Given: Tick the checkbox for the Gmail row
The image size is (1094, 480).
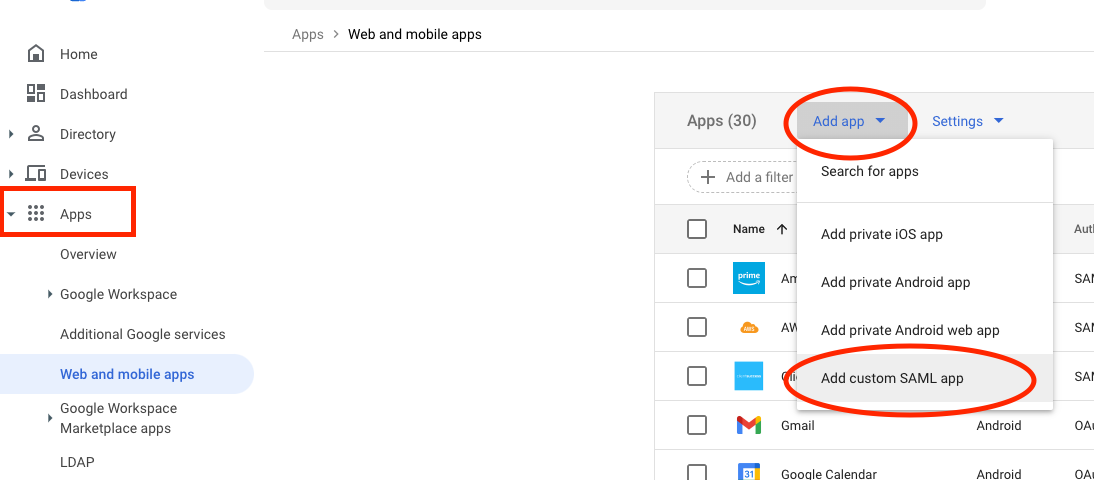Looking at the screenshot, I should click(x=697, y=425).
